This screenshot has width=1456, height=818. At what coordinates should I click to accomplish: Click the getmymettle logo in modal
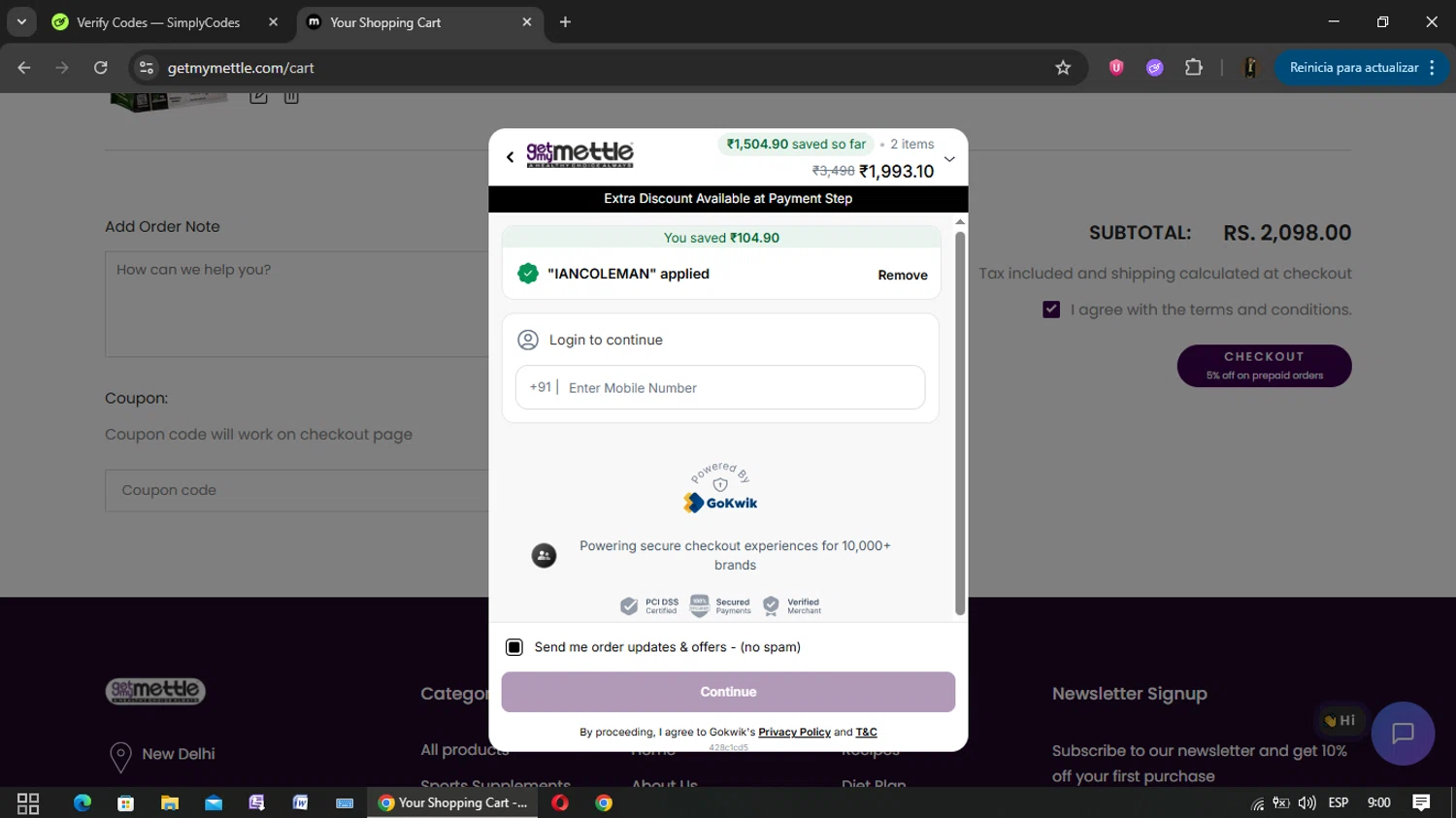click(579, 154)
